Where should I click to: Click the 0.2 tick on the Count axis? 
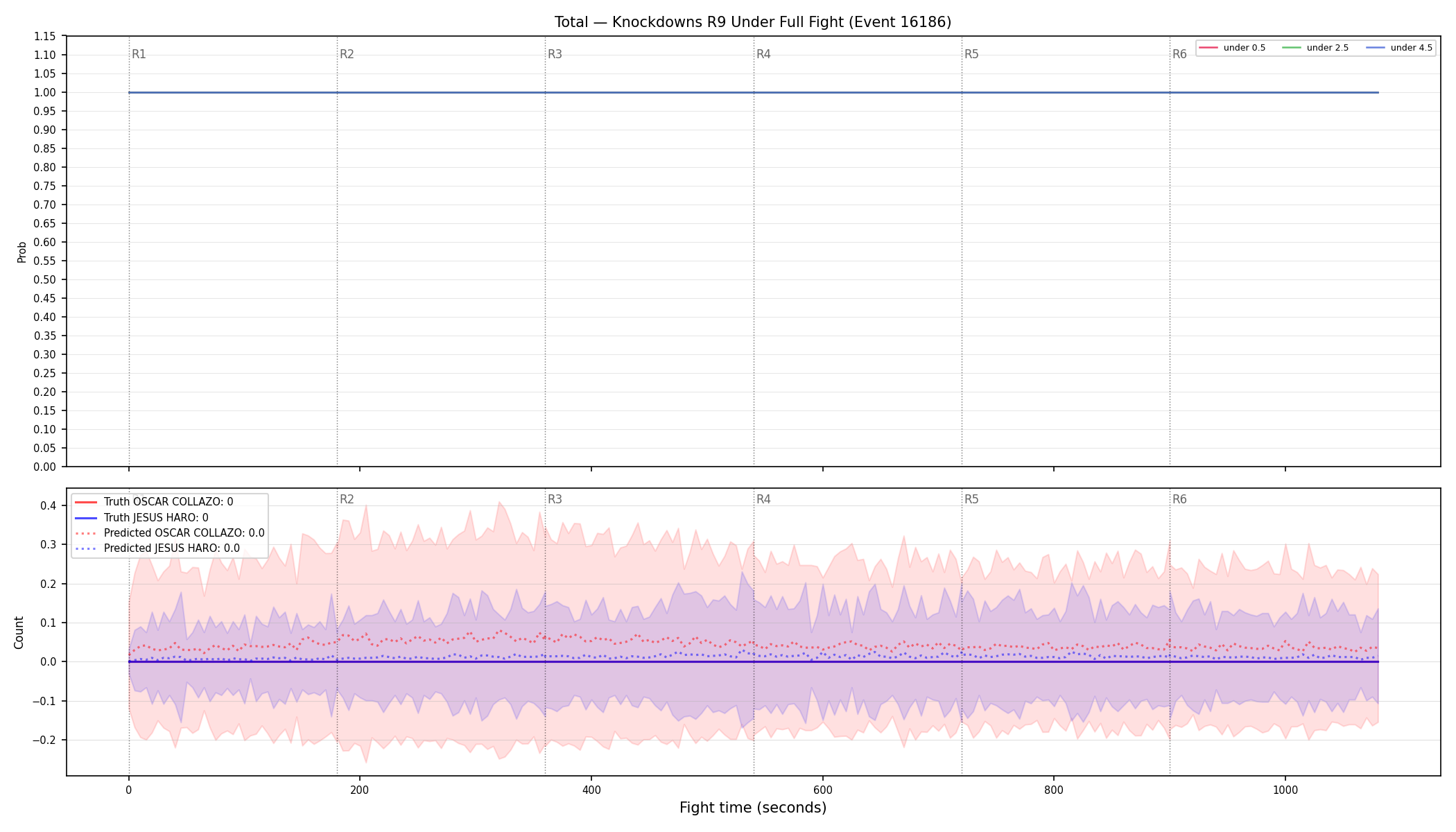49,584
